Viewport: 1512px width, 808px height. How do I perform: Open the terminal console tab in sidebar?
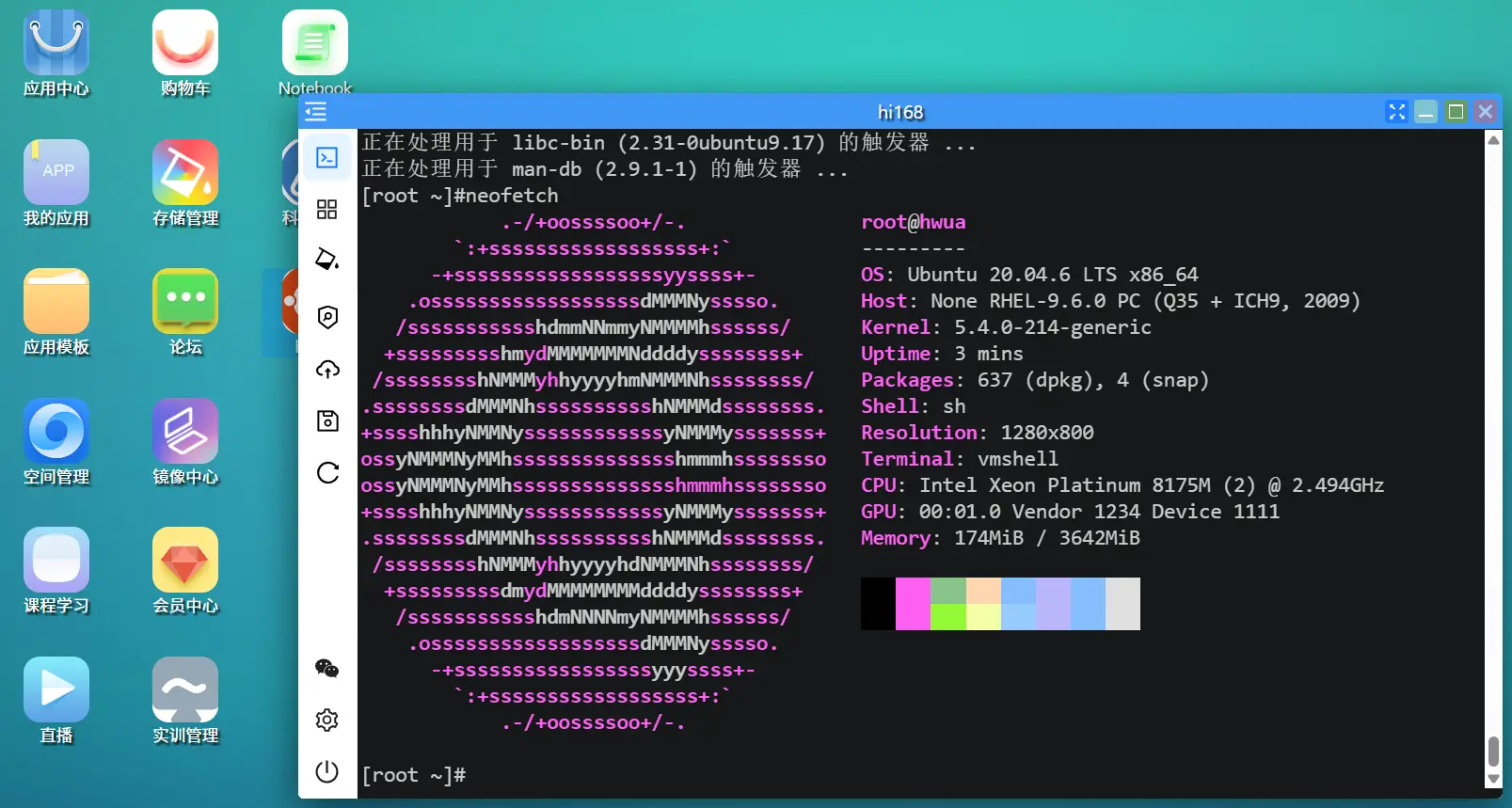click(327, 157)
